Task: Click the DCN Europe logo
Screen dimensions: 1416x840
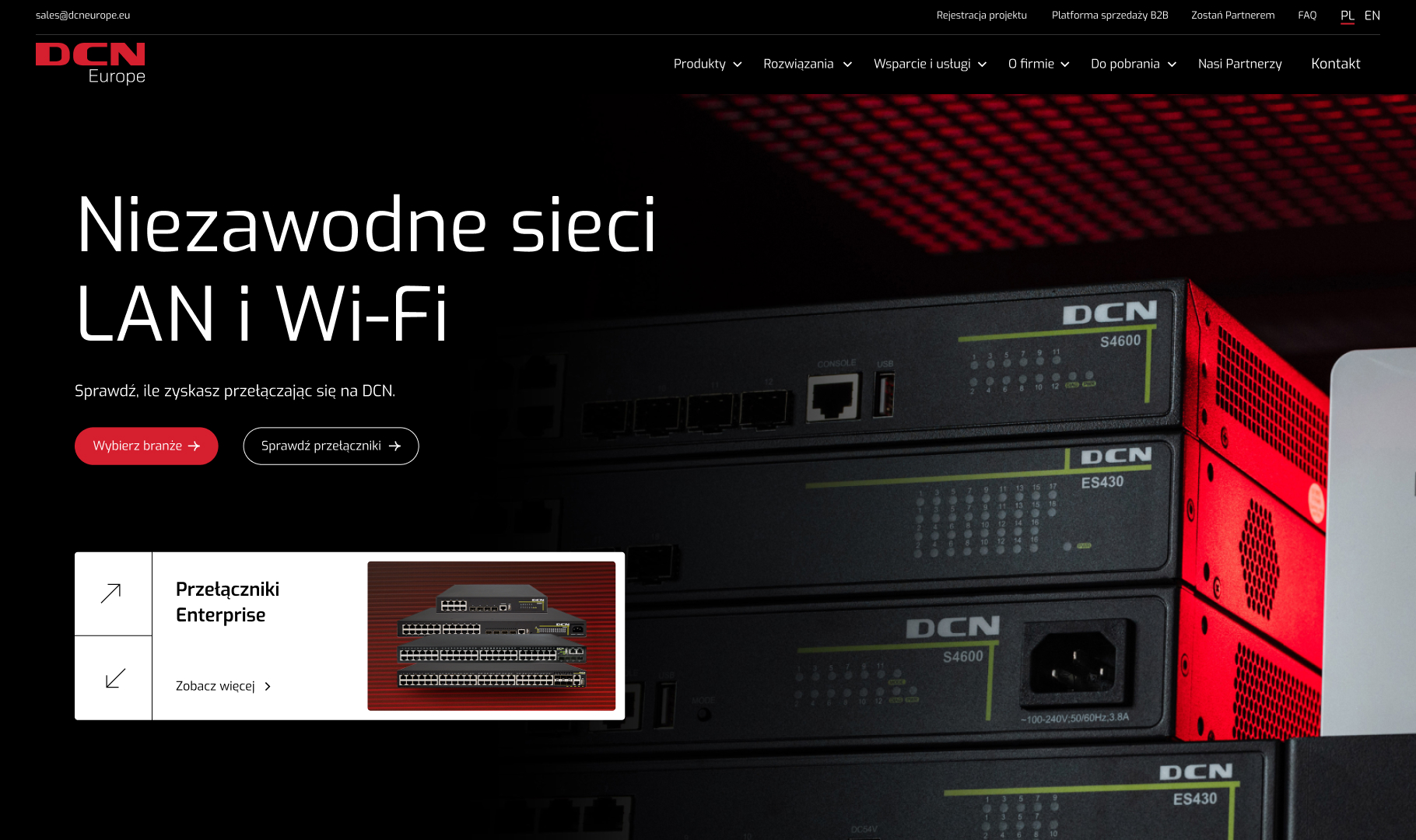Action: coord(90,63)
